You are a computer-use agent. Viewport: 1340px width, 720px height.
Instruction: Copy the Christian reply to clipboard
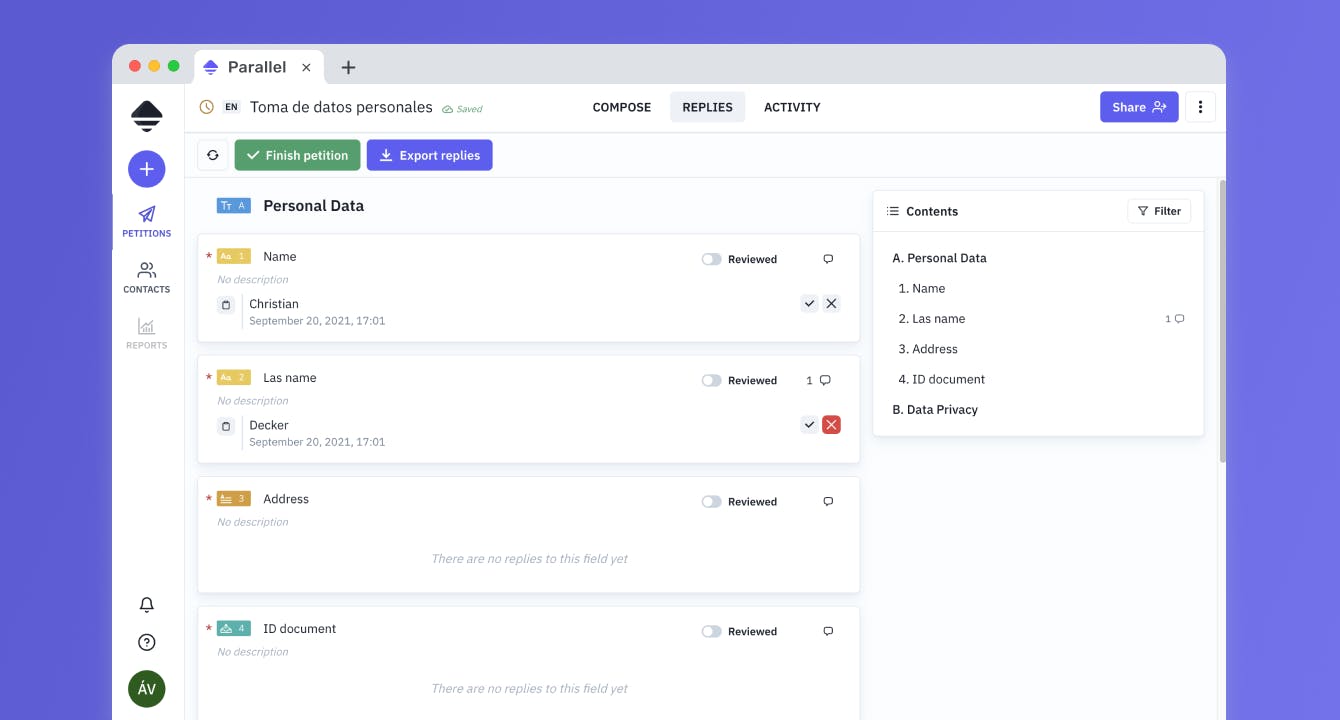pyautogui.click(x=226, y=304)
